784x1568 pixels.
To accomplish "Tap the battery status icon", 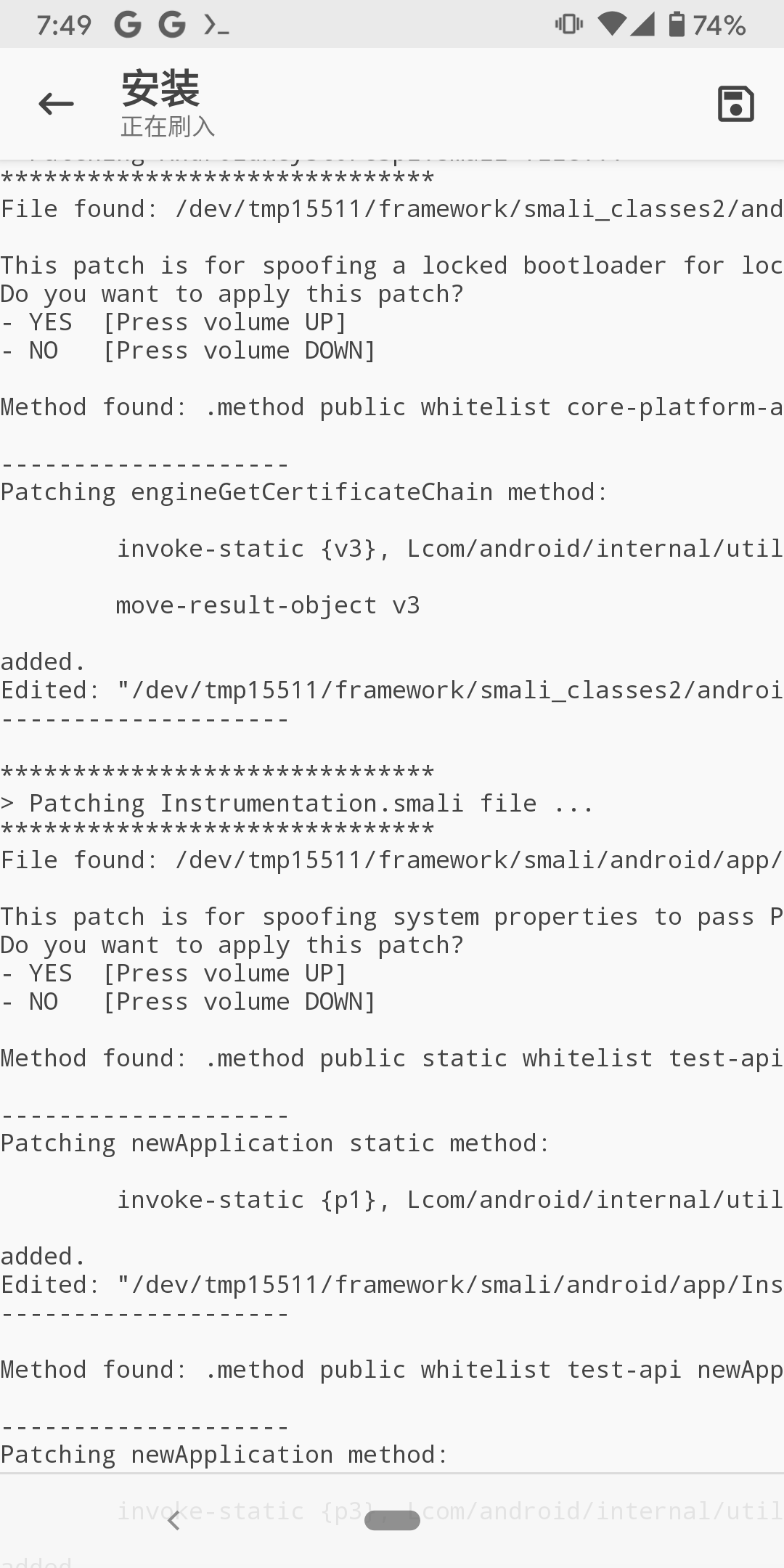I will (x=676, y=25).
